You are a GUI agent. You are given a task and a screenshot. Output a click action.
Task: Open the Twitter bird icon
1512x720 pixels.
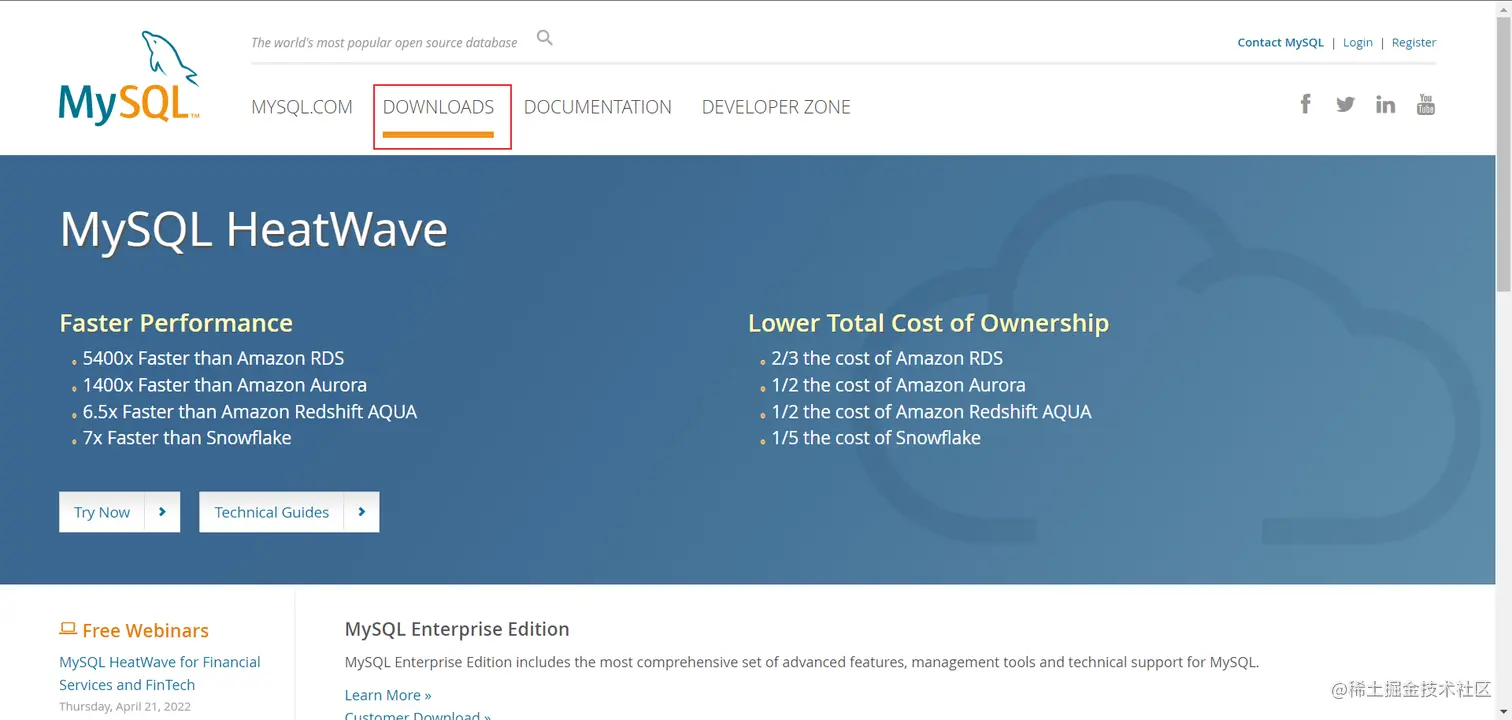click(1345, 104)
